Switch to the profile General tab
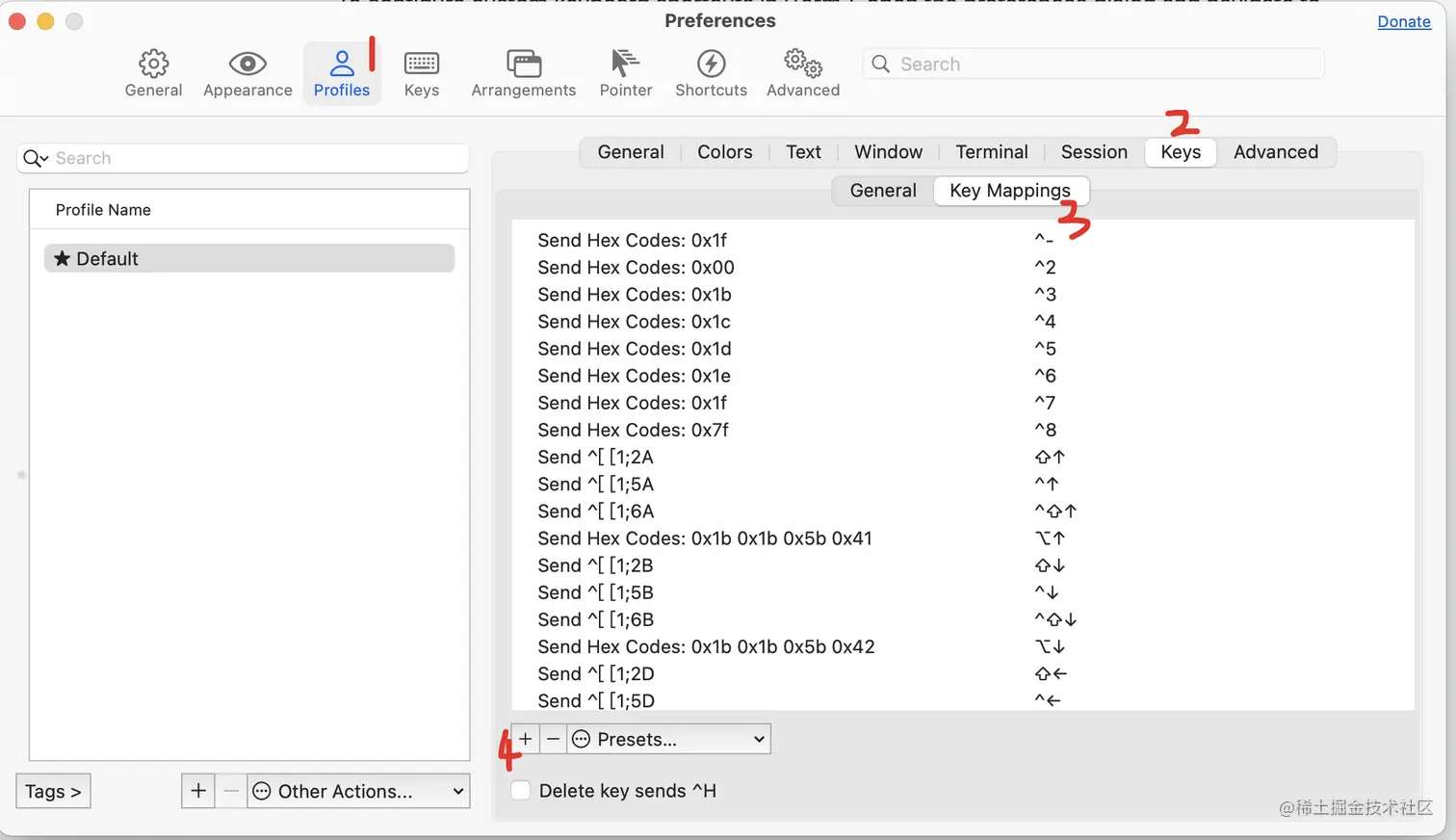Image resolution: width=1456 pixels, height=840 pixels. tap(631, 152)
